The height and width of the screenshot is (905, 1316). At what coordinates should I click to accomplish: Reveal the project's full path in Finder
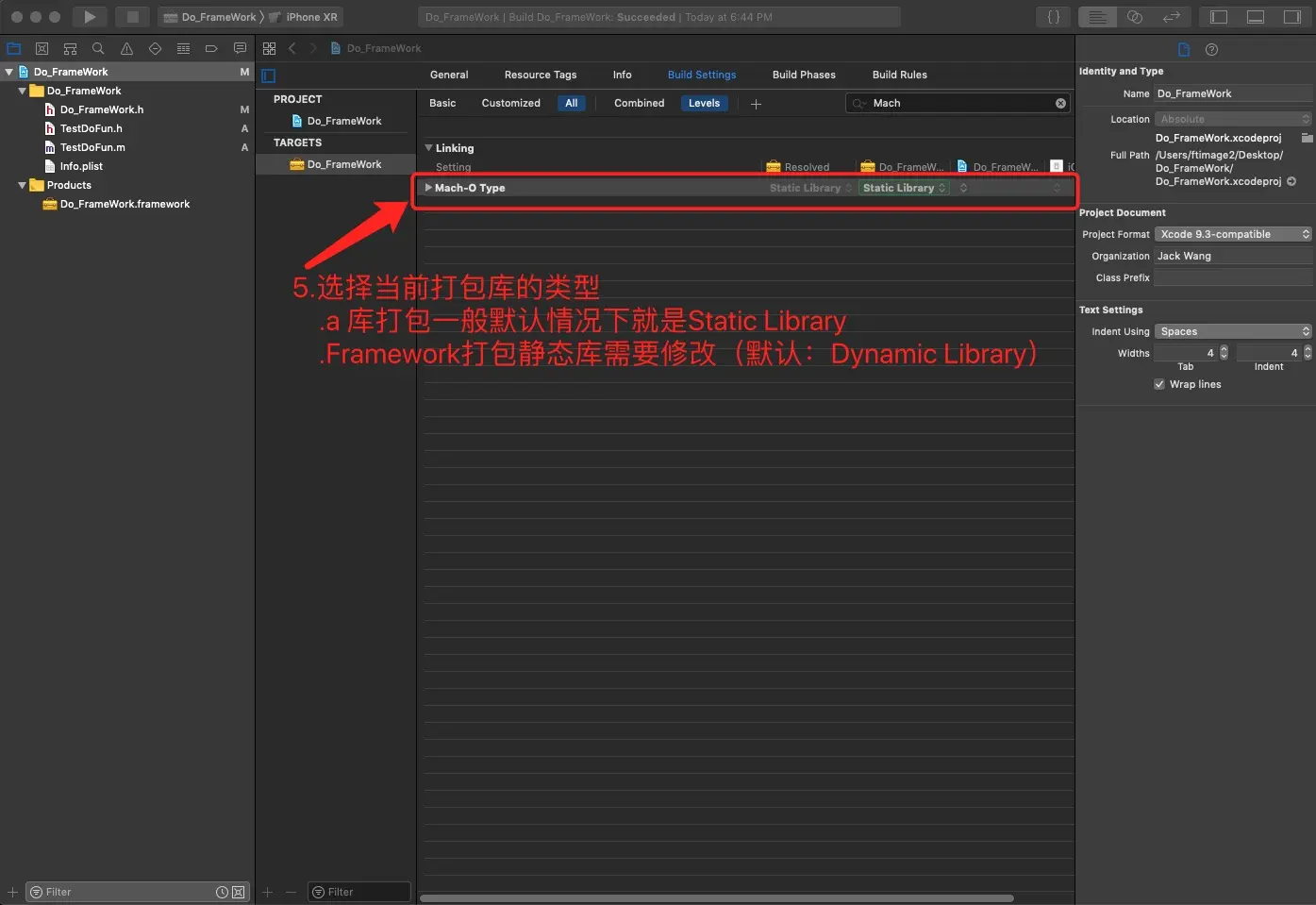1291,181
